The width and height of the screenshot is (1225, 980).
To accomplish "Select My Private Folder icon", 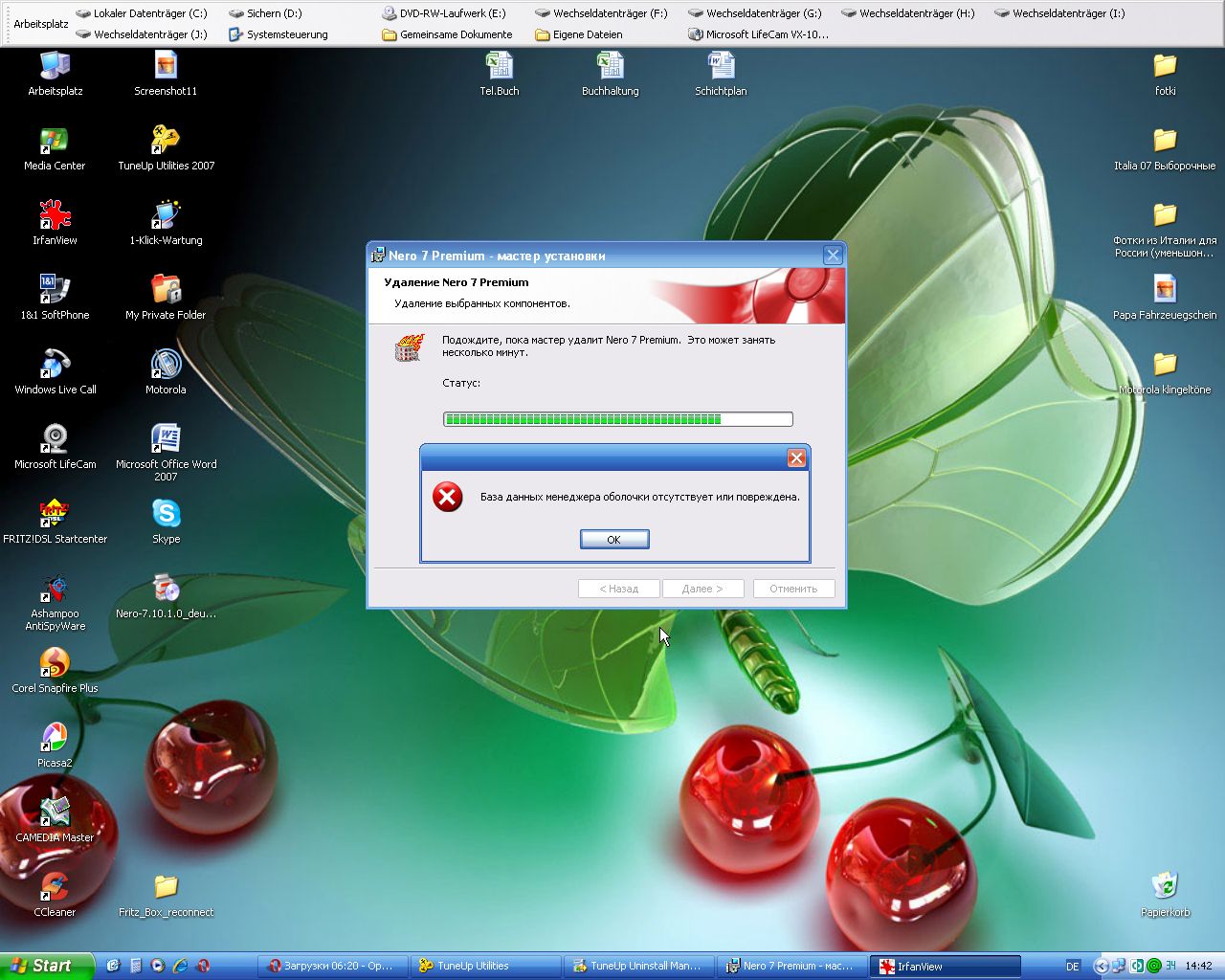I will pos(166,298).
